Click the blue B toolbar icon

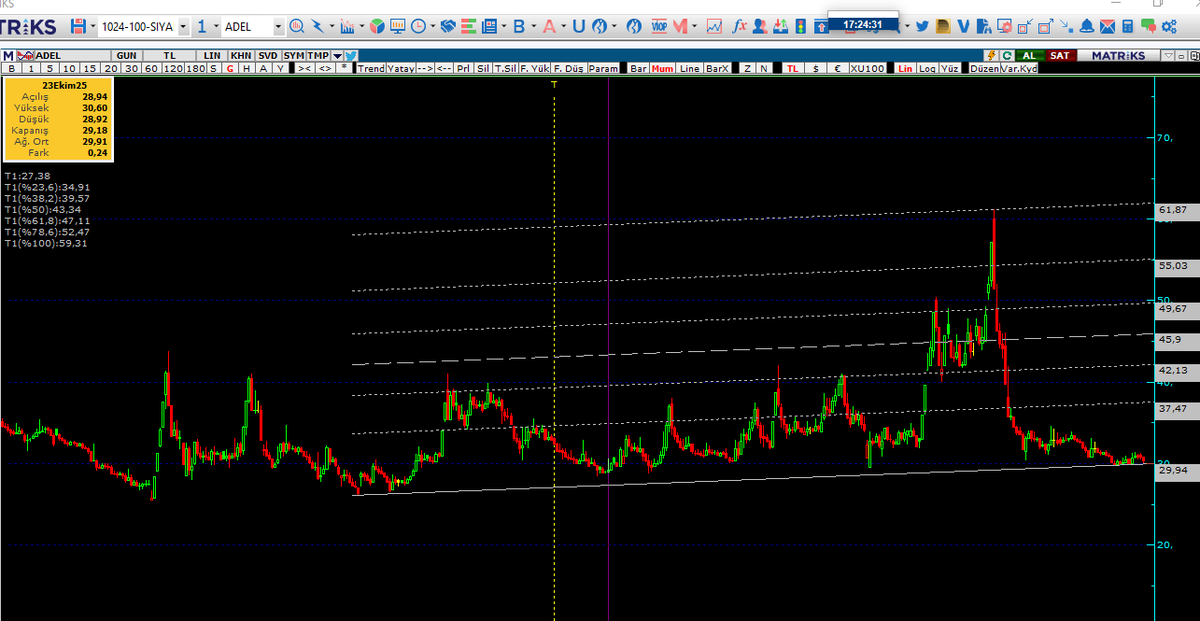click(519, 27)
